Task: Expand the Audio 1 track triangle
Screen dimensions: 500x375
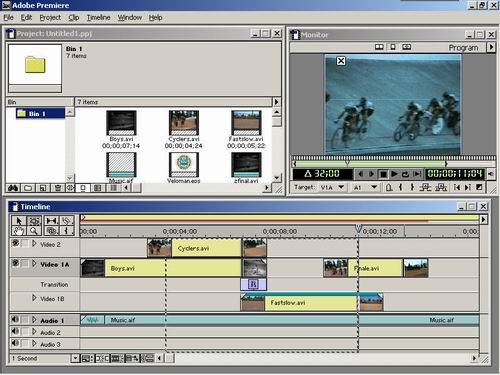Action: click(34, 320)
